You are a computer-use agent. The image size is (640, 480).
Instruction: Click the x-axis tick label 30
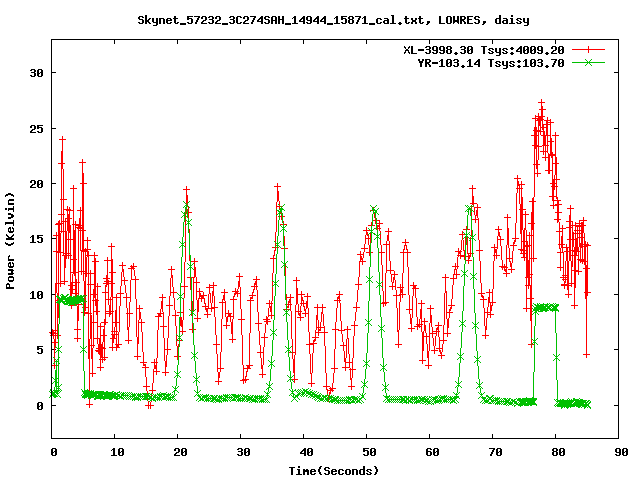pos(243,452)
